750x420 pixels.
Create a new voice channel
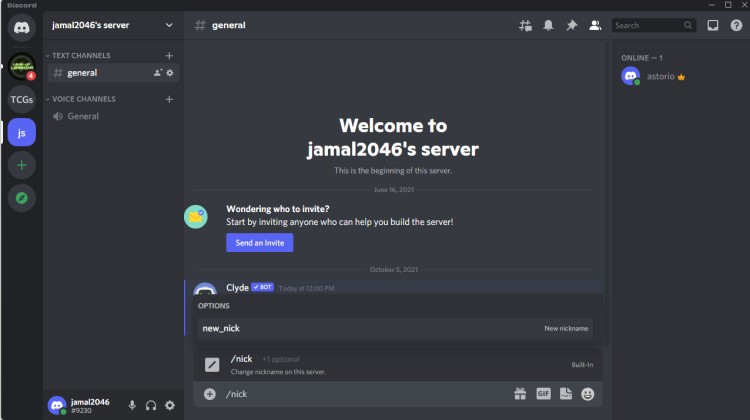[169, 99]
